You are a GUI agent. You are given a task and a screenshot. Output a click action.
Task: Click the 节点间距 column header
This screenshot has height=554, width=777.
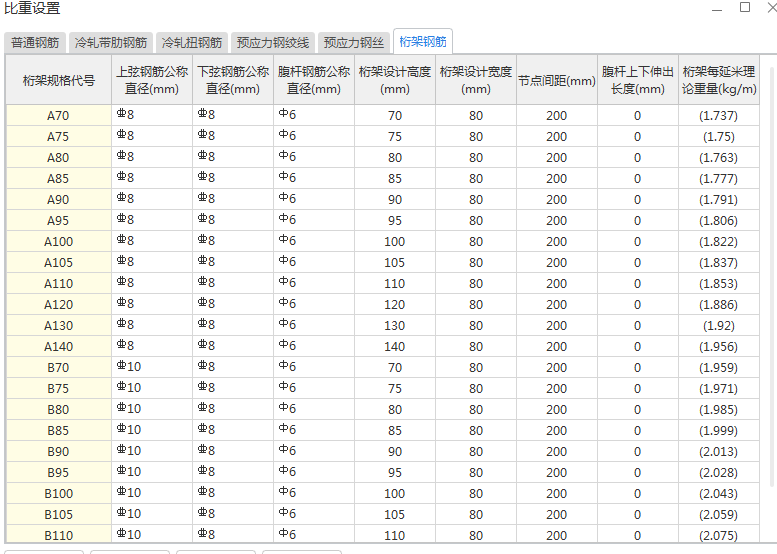(x=557, y=80)
